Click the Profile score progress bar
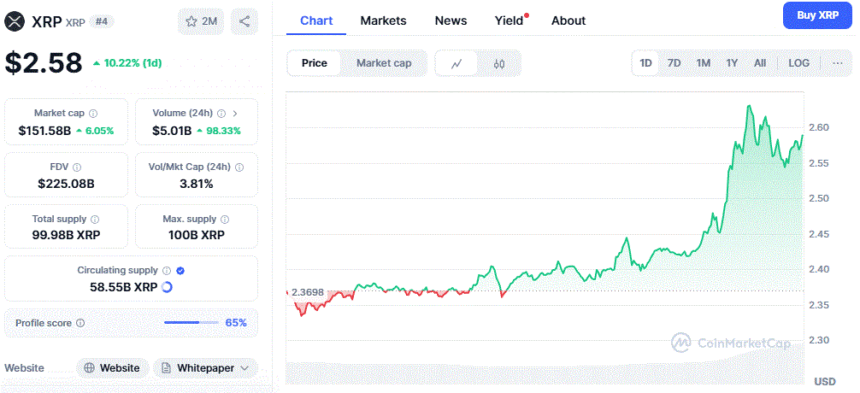This screenshot has width=860, height=393. click(x=191, y=322)
